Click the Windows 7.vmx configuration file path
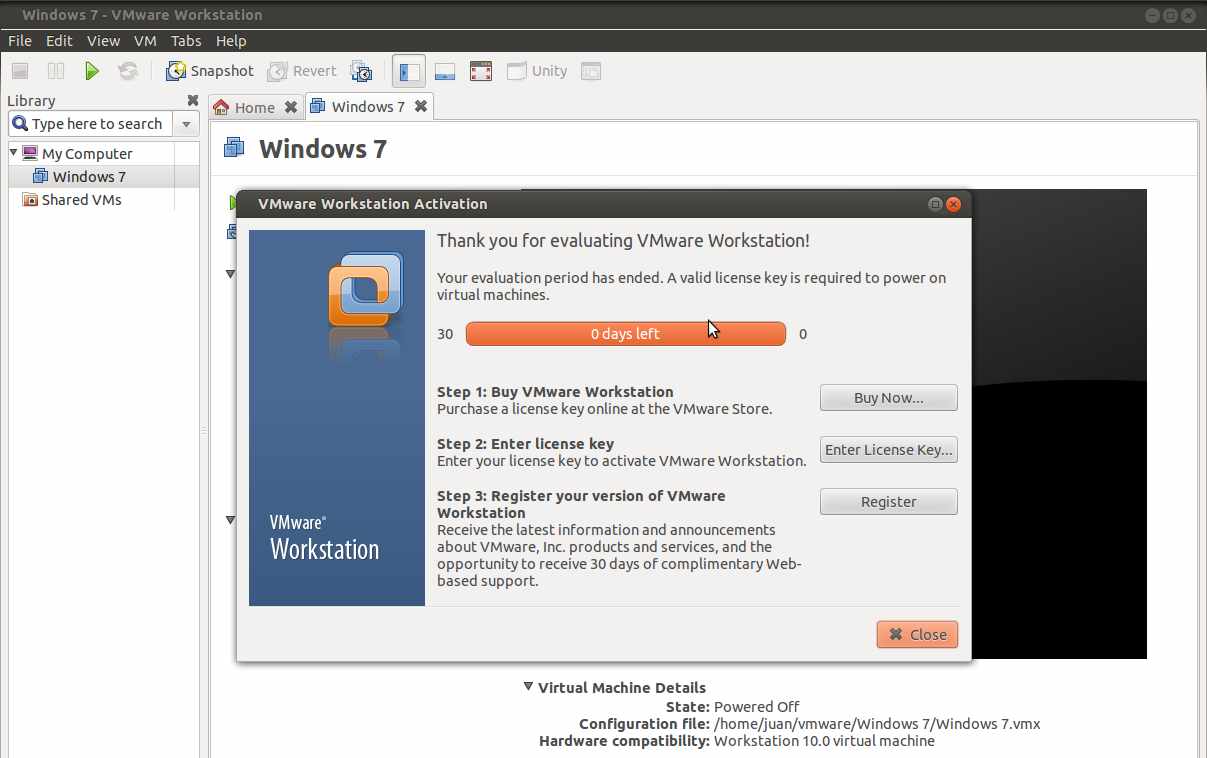The width and height of the screenshot is (1207, 758). [877, 723]
